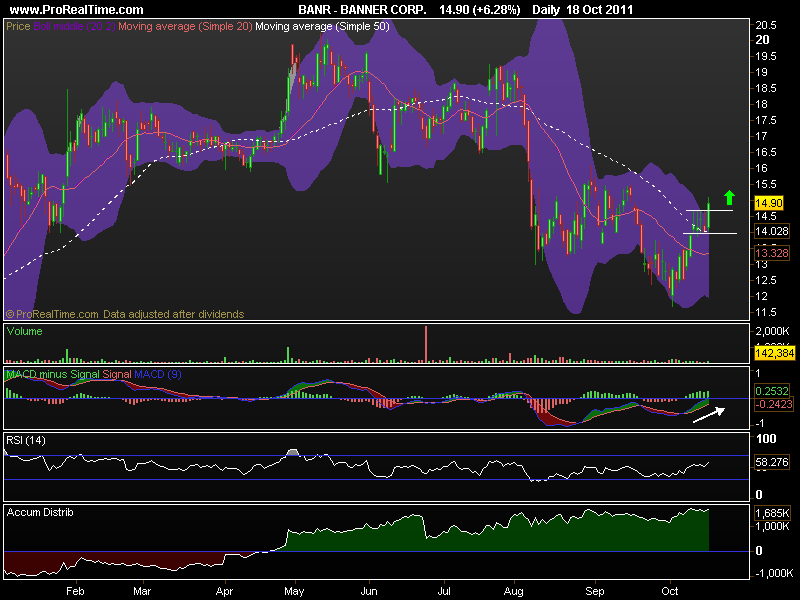800x600 pixels.
Task: Click the Jul label on time axis
Action: (444, 591)
